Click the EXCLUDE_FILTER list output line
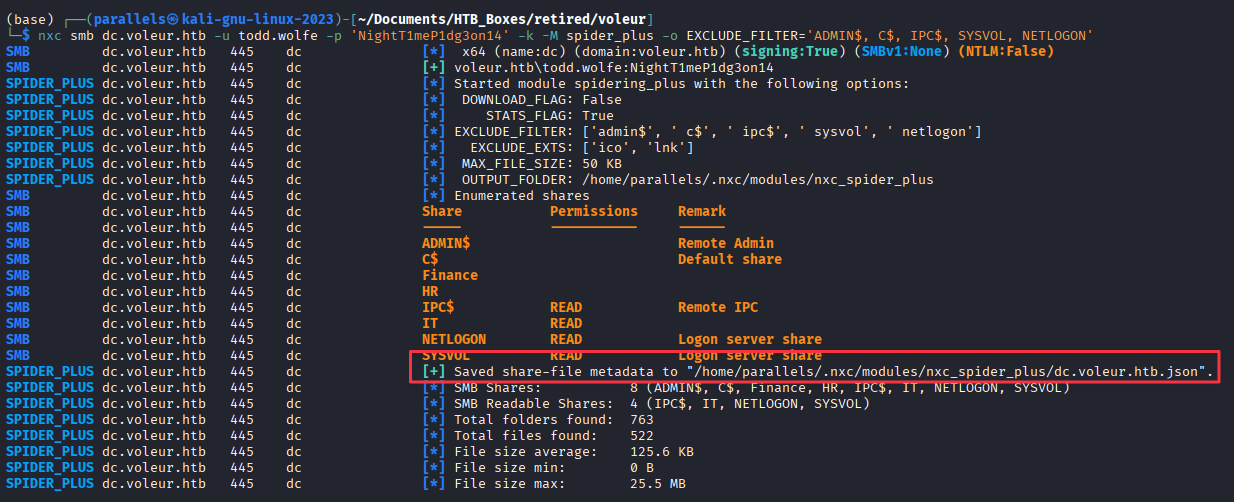Viewport: 1234px width, 502px height. coord(718,131)
